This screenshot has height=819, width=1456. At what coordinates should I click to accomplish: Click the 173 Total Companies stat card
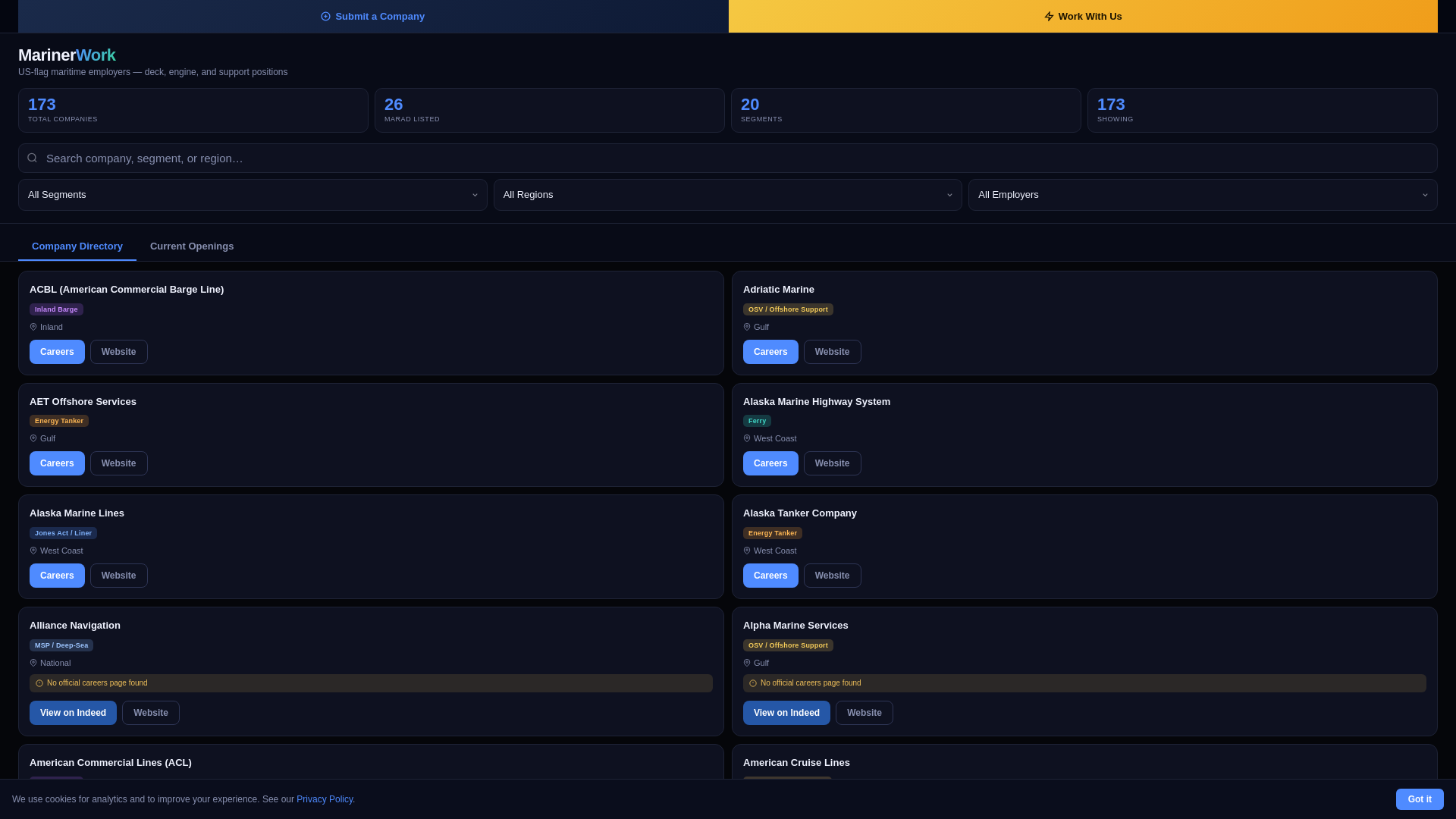tap(193, 110)
